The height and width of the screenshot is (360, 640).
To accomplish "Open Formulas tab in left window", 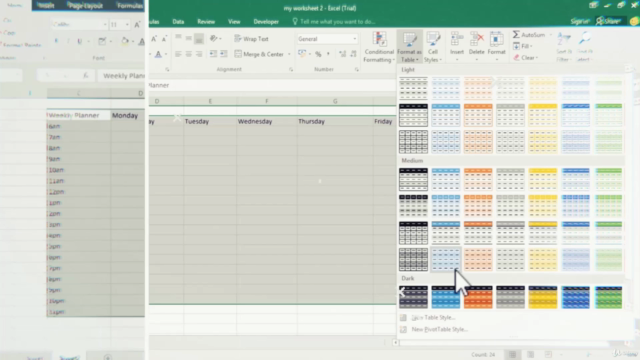I will pos(130,6).
